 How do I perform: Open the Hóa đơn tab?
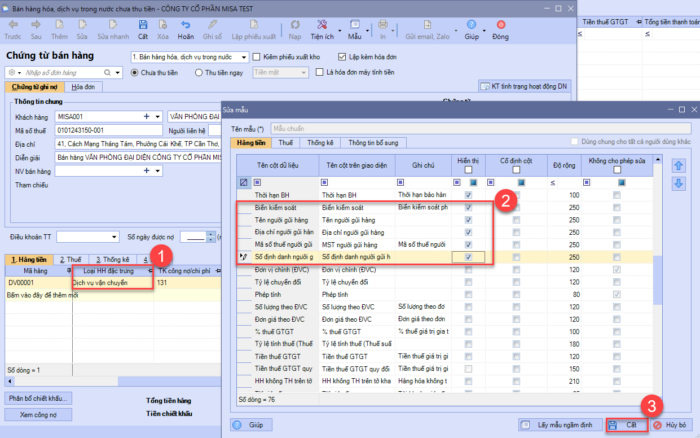coord(85,89)
